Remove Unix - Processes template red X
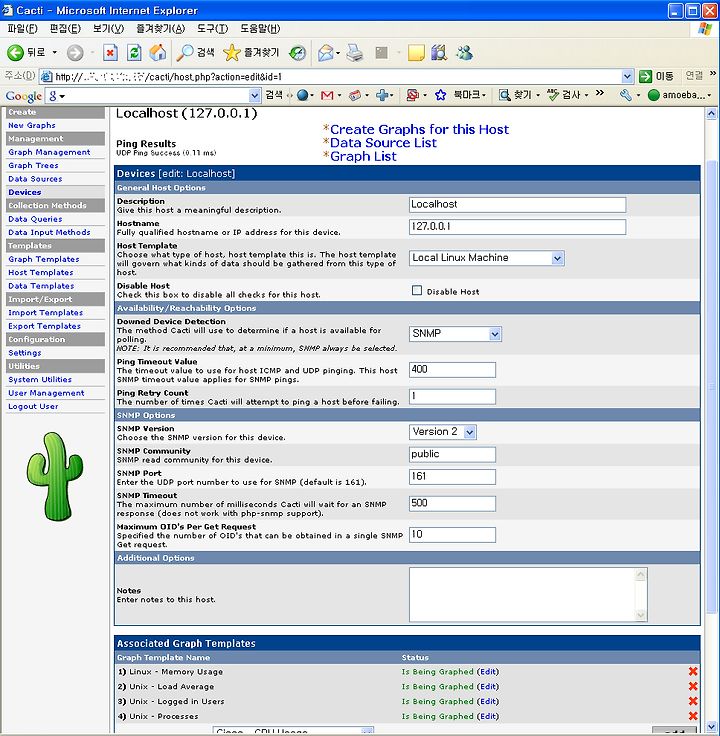Image resolution: width=720 pixels, height=736 pixels. tap(692, 716)
